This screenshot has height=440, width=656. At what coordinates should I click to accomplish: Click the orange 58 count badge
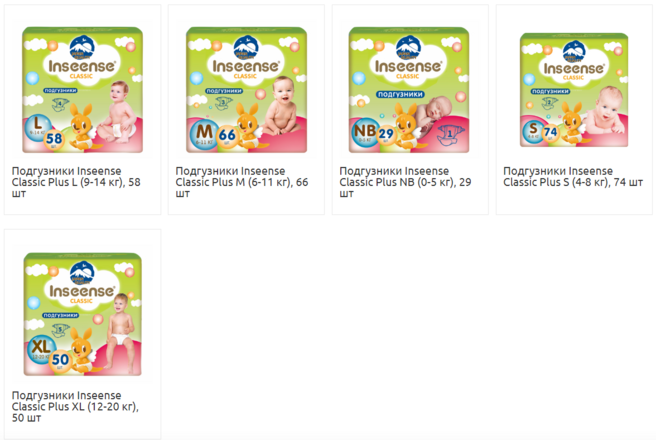tap(54, 139)
